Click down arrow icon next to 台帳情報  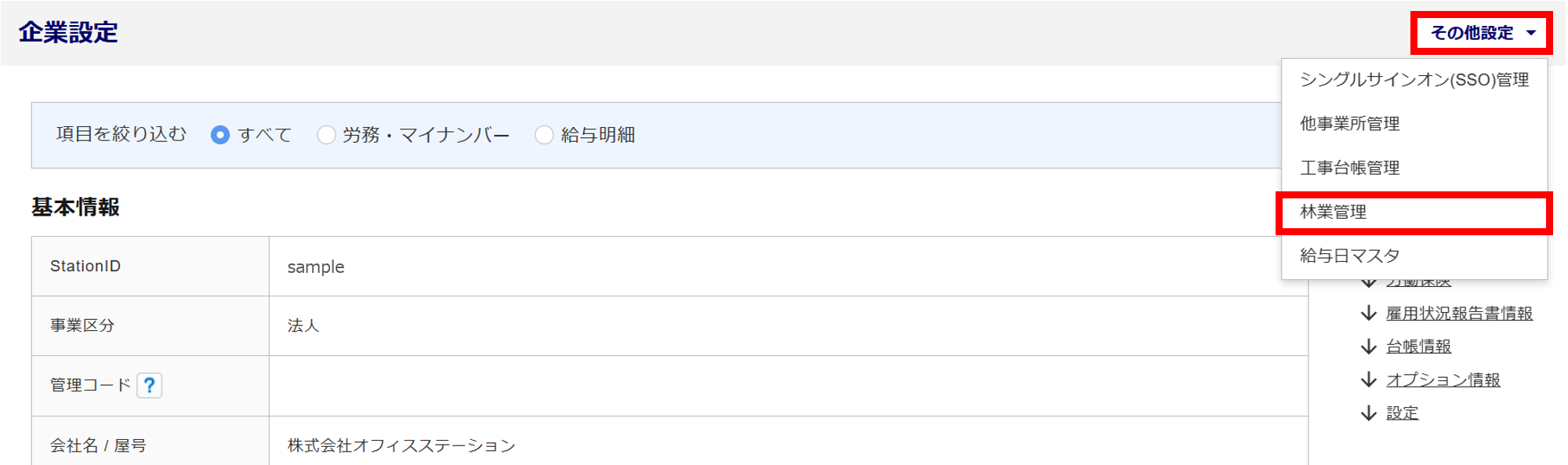(x=1369, y=346)
